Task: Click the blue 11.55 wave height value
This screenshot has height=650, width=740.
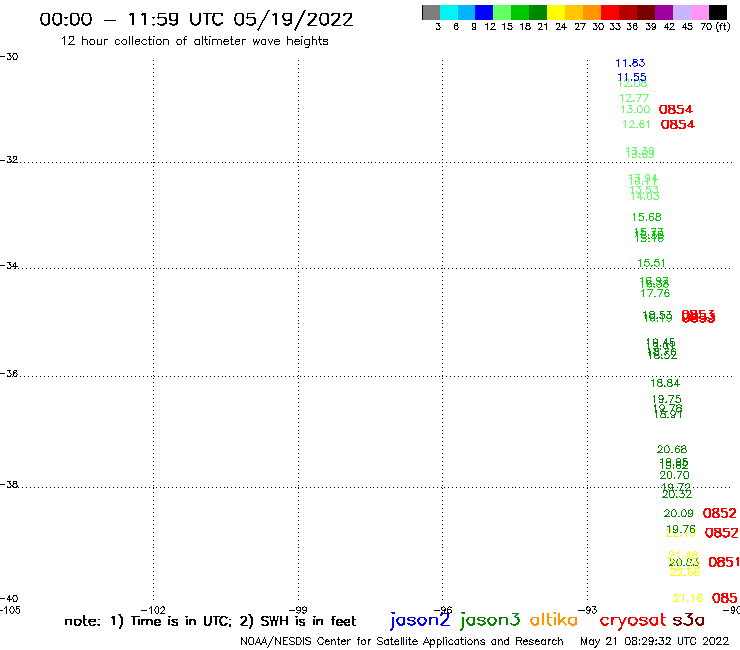Action: [632, 77]
